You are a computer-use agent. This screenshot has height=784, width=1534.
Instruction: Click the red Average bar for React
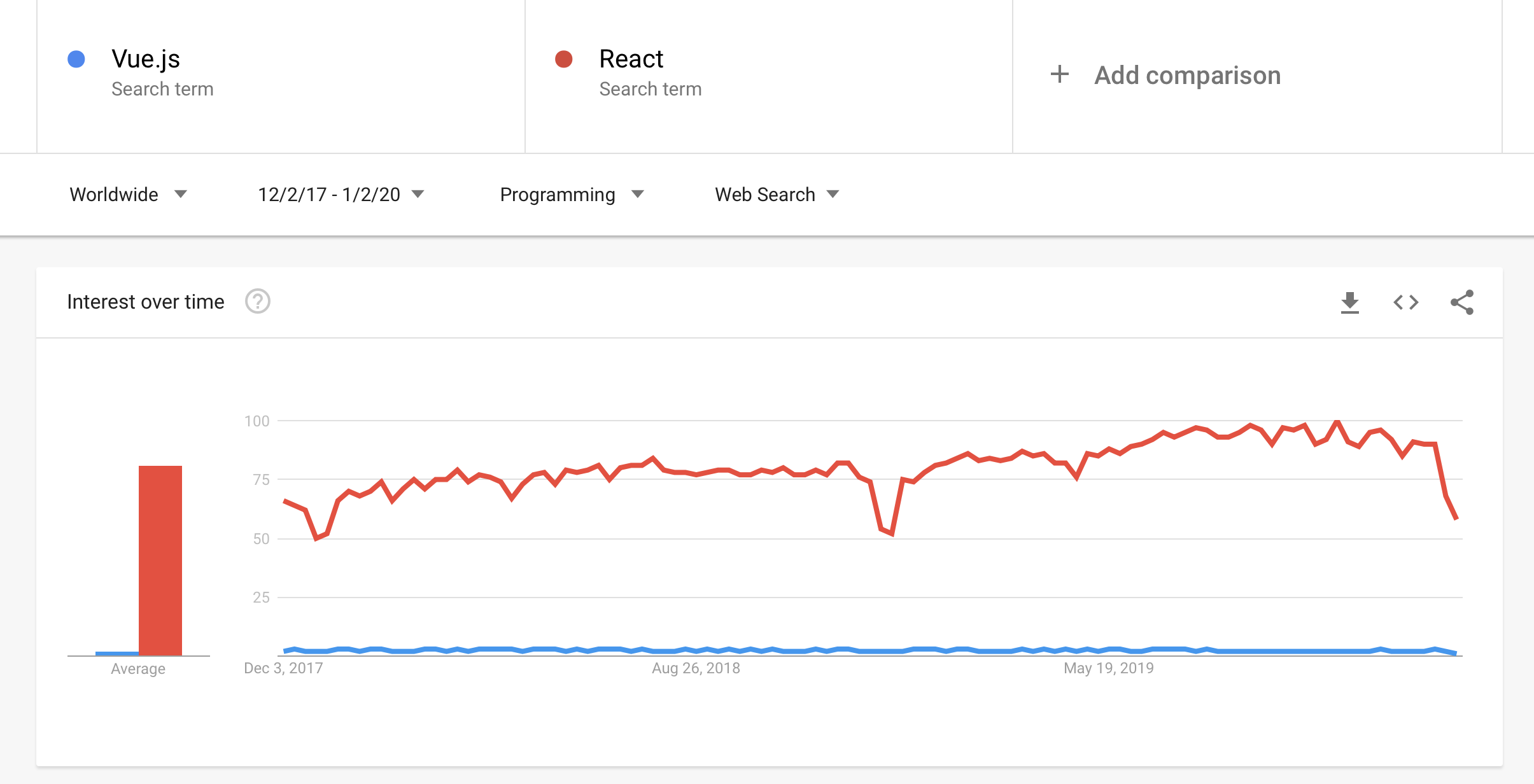[x=160, y=560]
